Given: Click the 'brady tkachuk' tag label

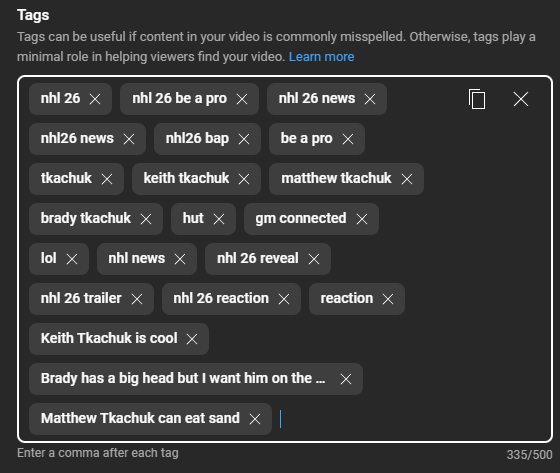Looking at the screenshot, I should pyautogui.click(x=86, y=219).
